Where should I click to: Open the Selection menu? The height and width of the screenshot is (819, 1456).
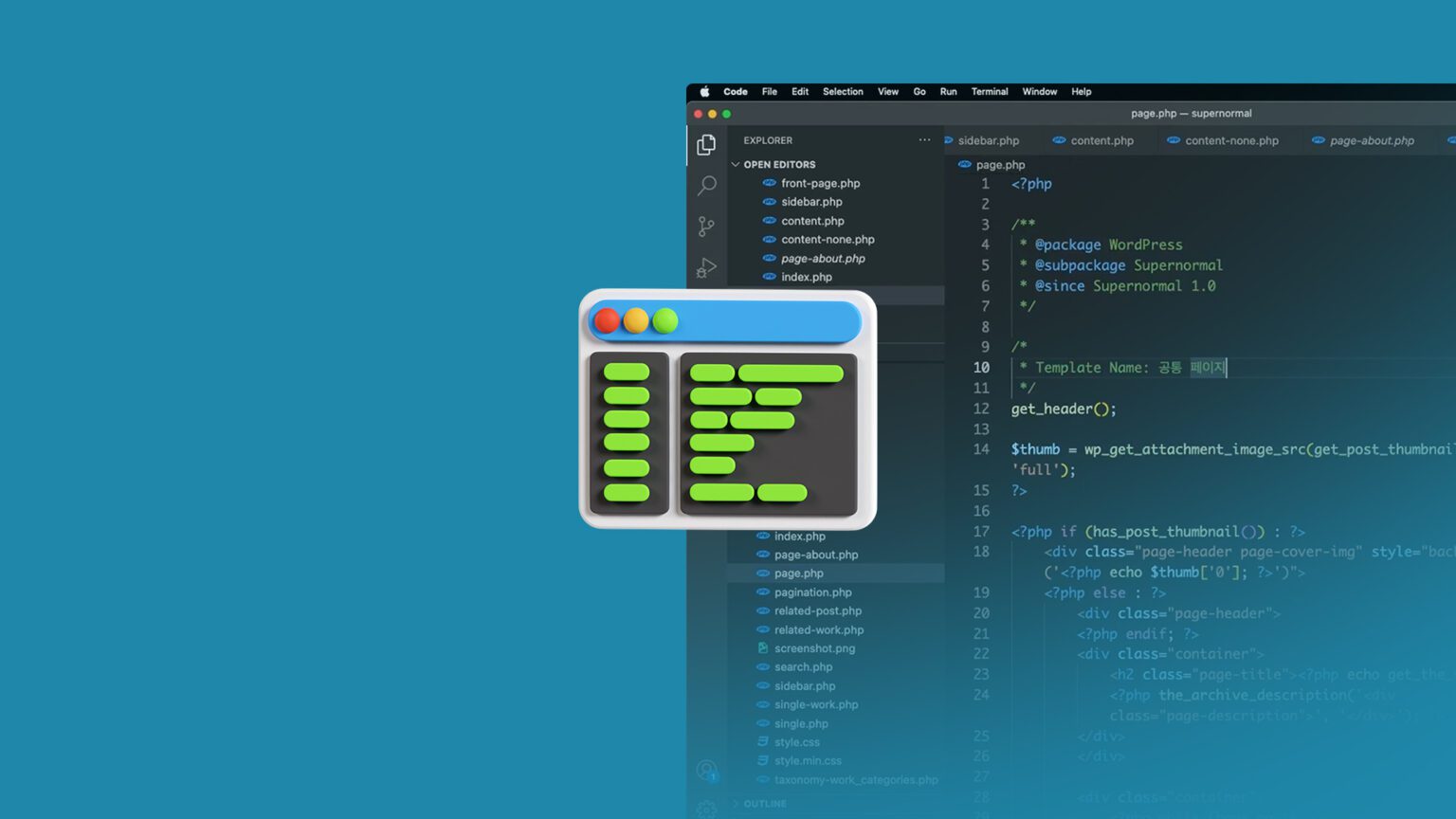(x=842, y=92)
